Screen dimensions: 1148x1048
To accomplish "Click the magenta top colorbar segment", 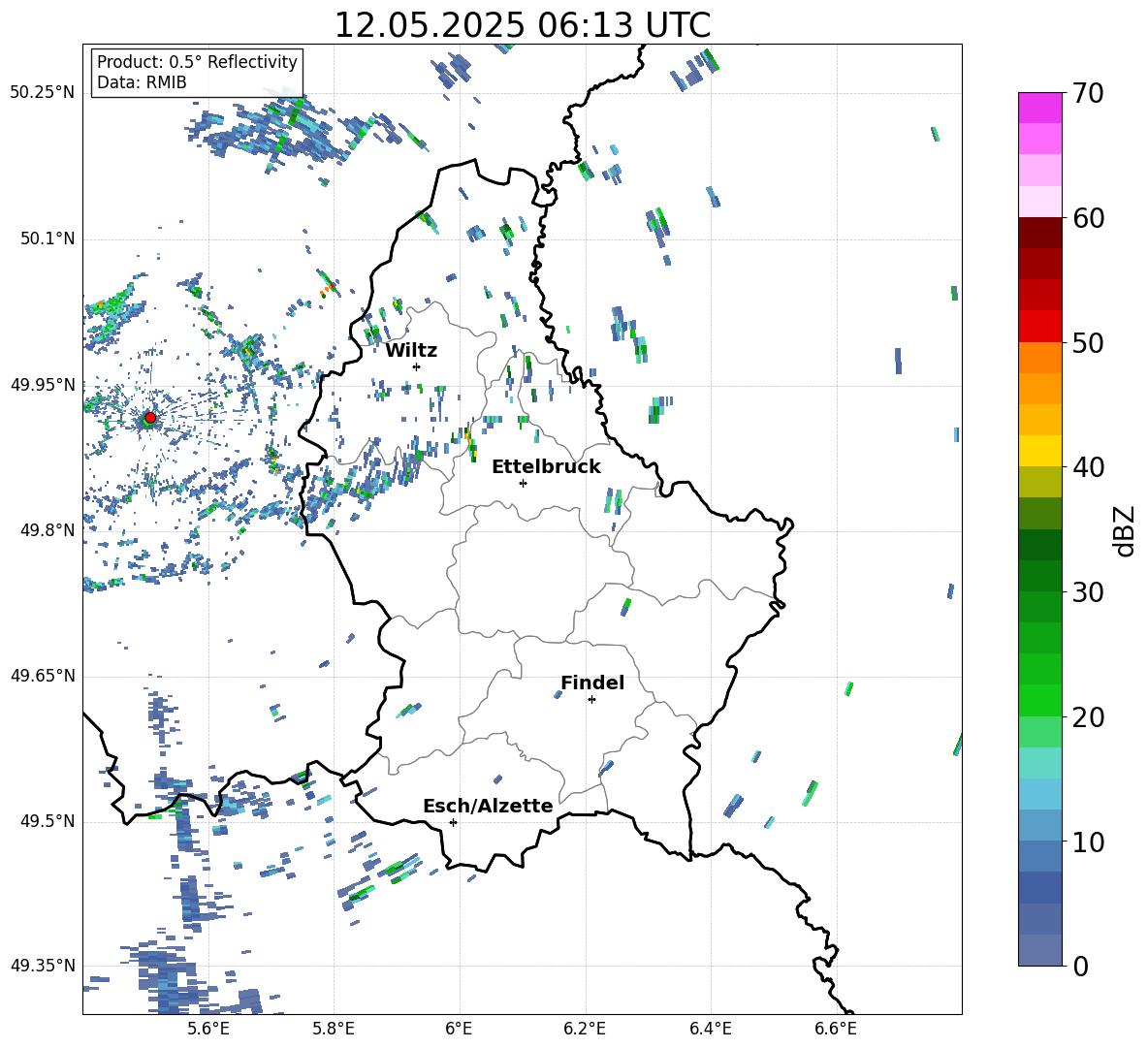I will (1039, 109).
